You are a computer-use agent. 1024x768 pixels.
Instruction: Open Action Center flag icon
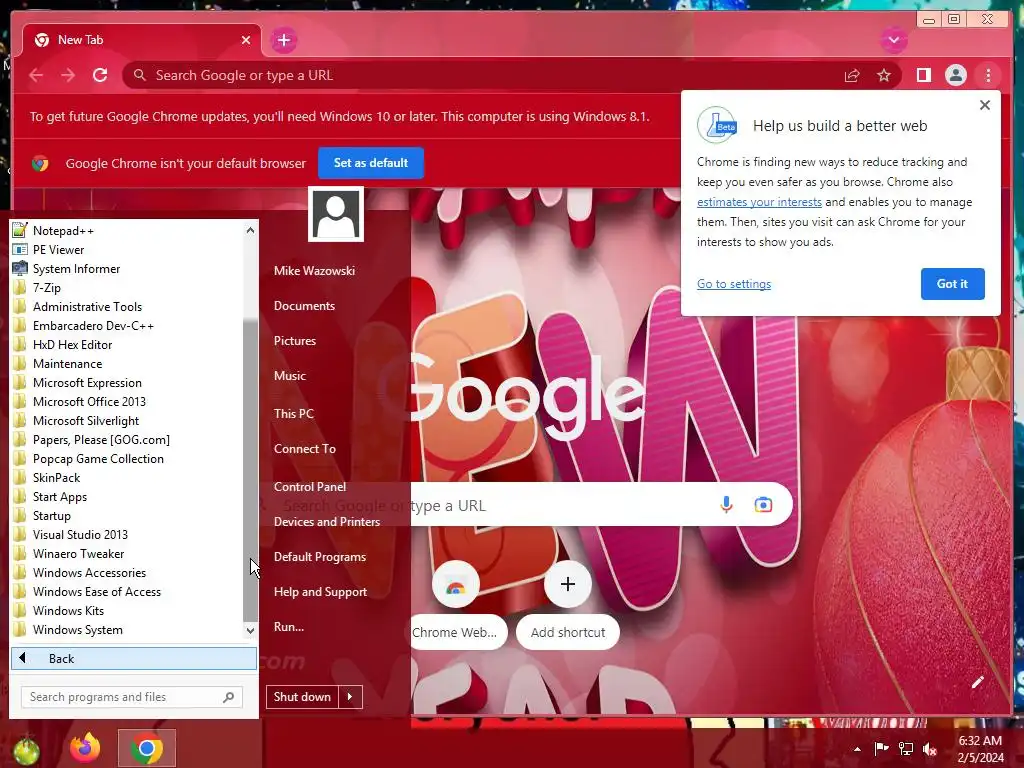coord(881,748)
